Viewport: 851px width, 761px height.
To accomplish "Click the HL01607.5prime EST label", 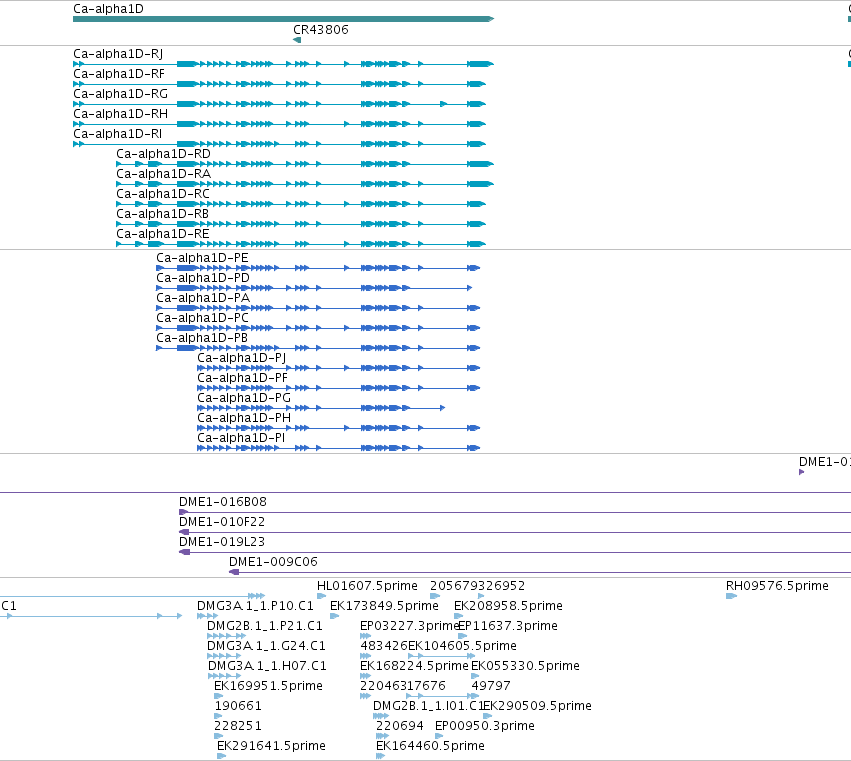I will 367,586.
